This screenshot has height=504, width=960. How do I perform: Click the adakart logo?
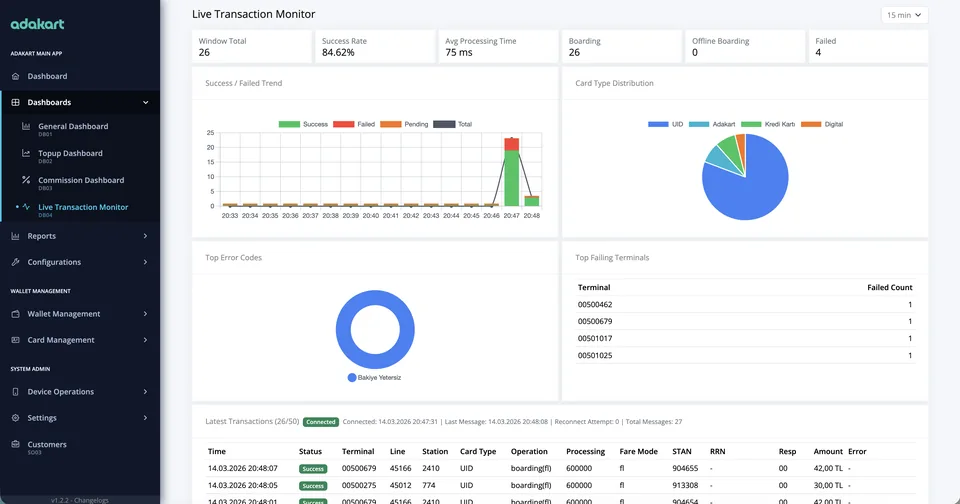pos(37,24)
